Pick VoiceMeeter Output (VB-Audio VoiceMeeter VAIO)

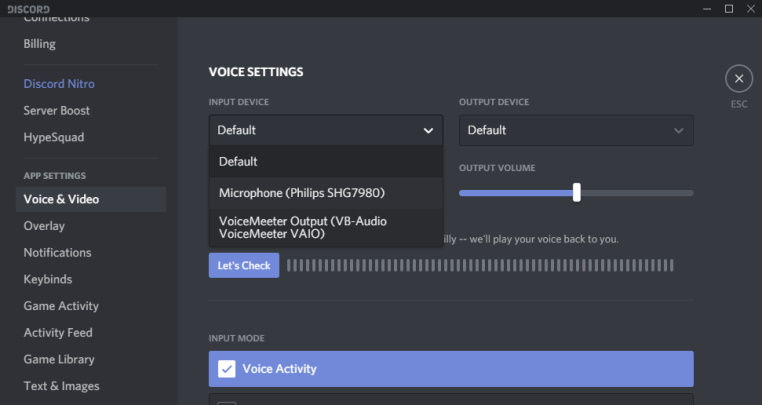tap(326, 228)
